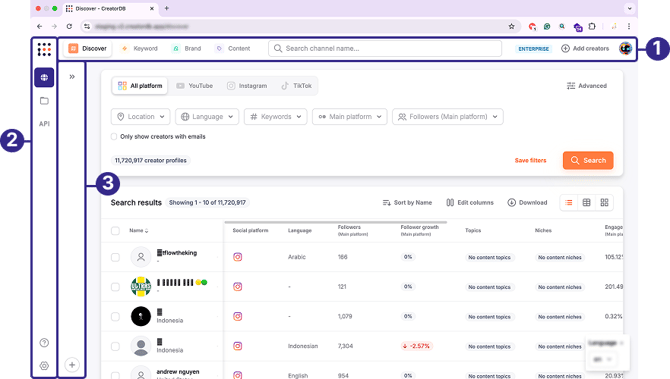Click the -2.57% follower growth badge
Screen dimensions: 670x379
[x=416, y=346]
